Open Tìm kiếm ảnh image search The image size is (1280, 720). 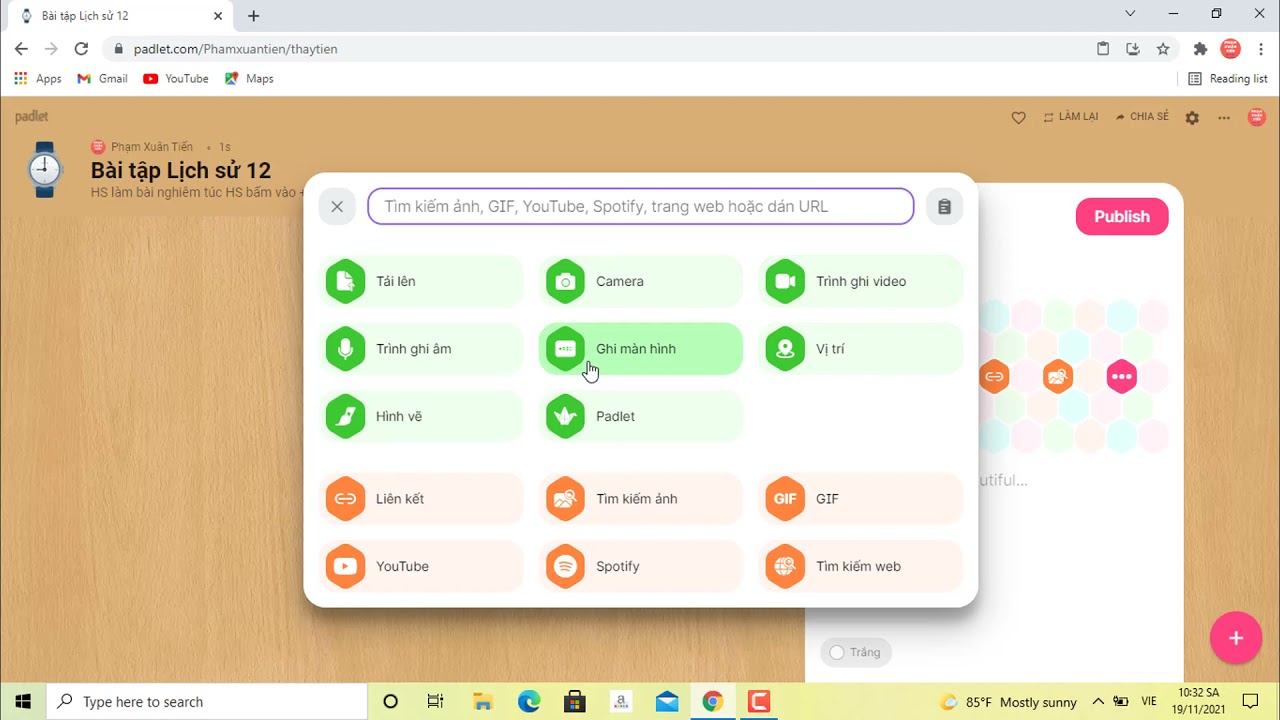pyautogui.click(x=641, y=499)
